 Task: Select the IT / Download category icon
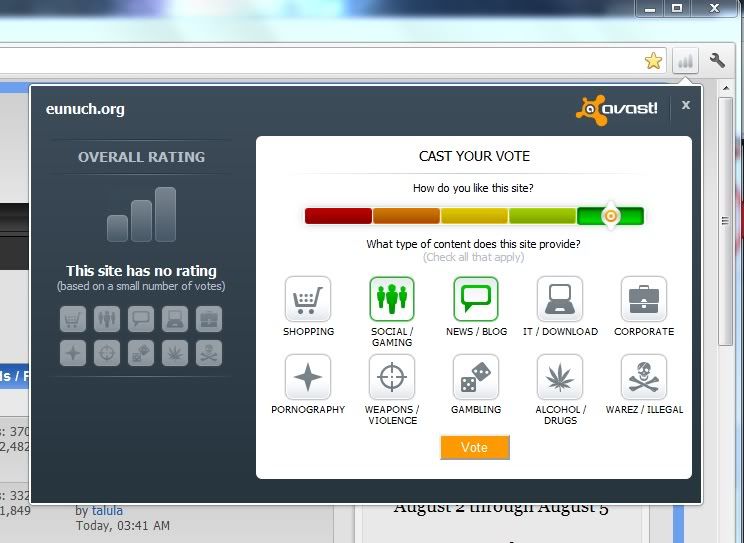pos(560,299)
